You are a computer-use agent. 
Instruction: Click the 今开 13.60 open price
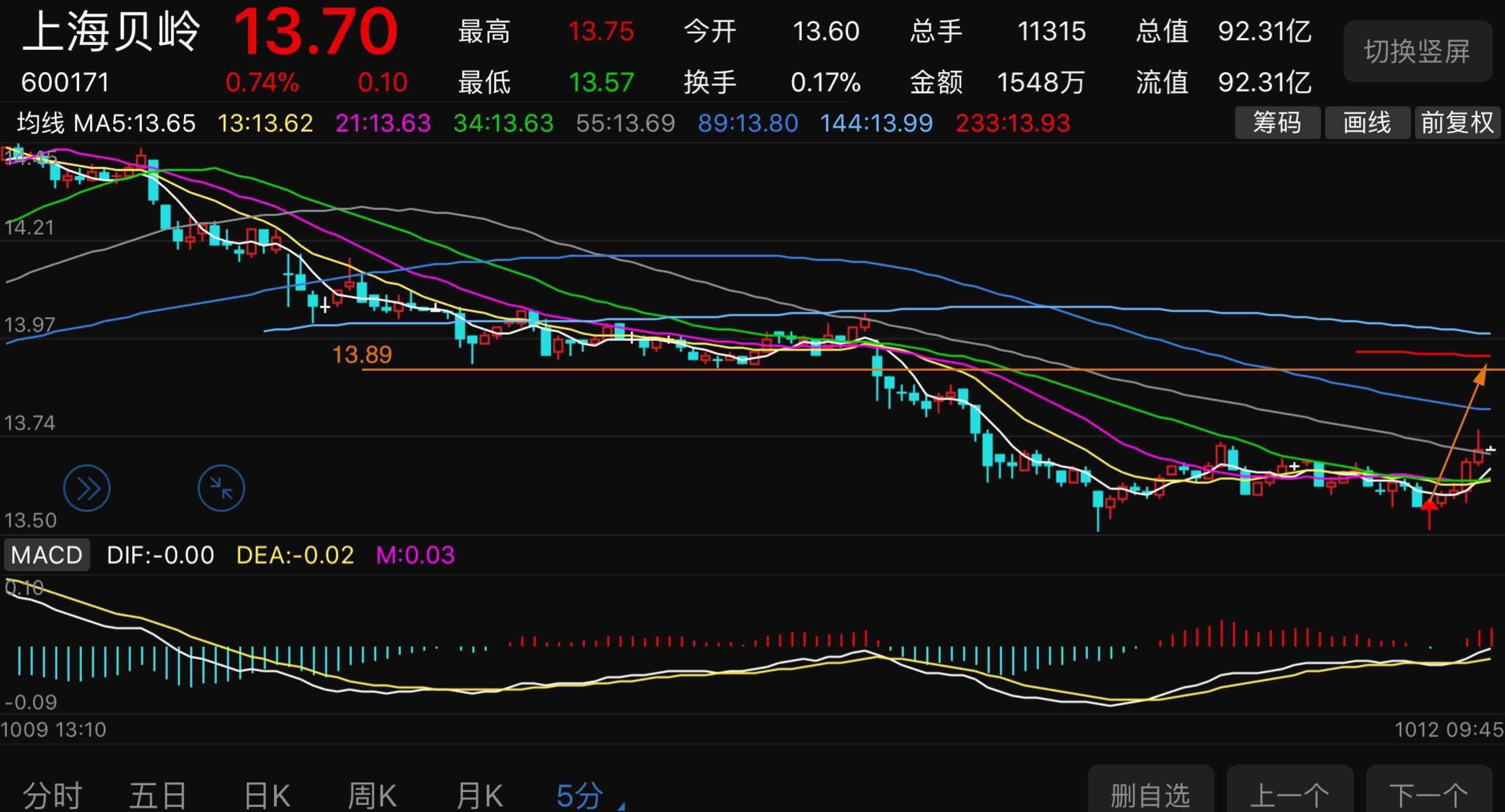[826, 31]
